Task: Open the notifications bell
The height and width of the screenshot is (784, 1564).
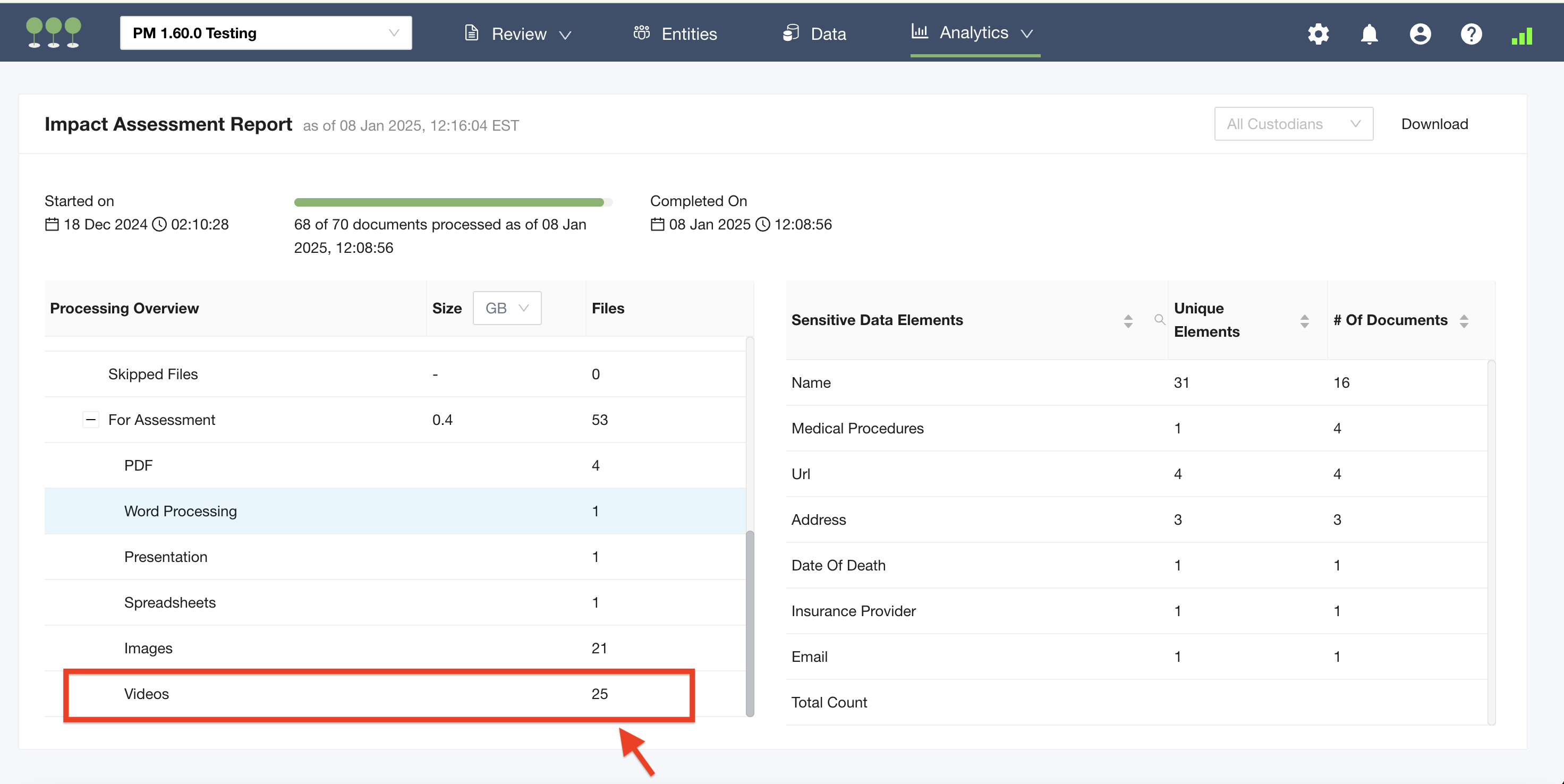Action: coord(1369,34)
